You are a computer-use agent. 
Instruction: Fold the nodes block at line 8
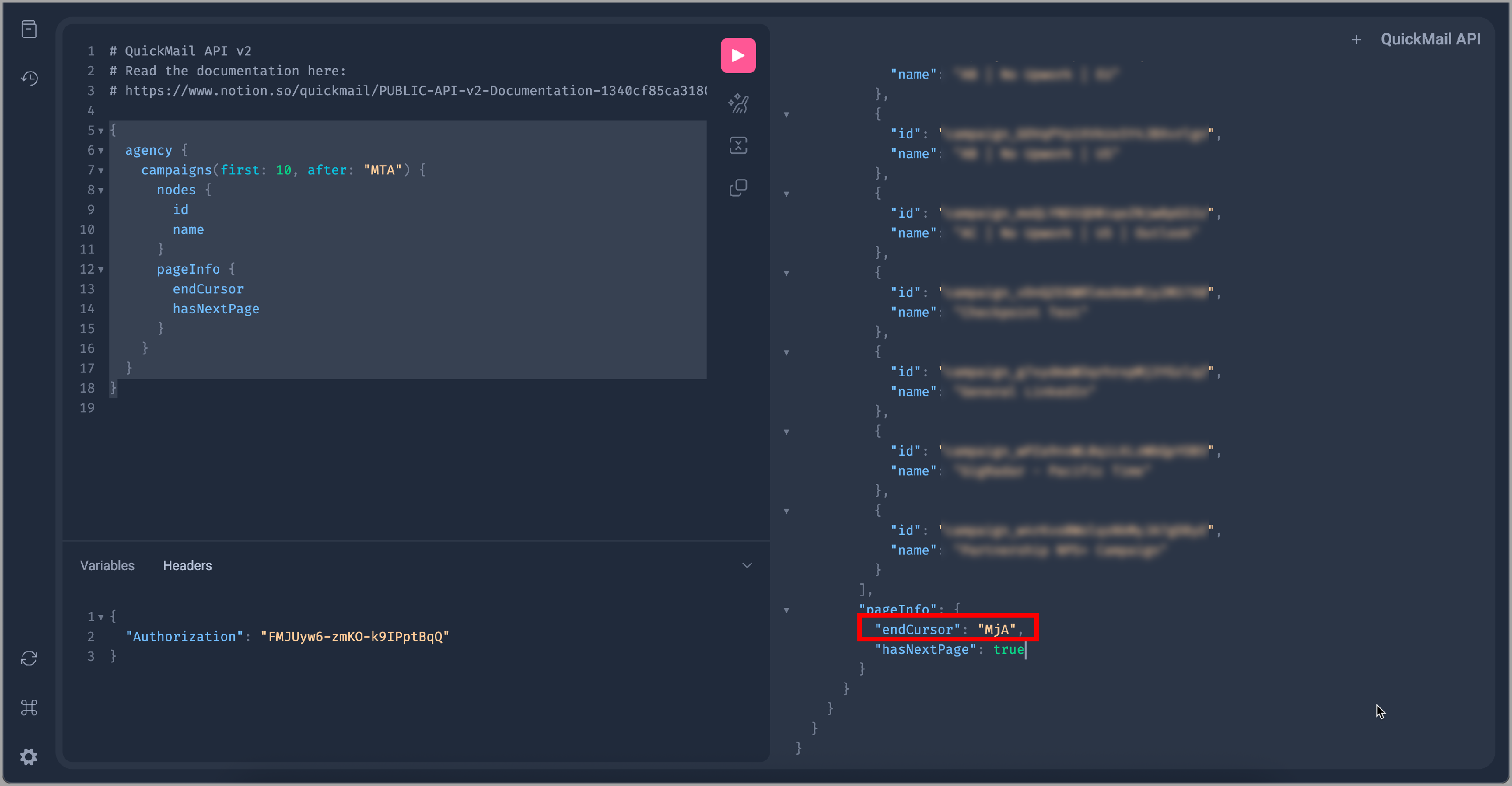point(101,190)
